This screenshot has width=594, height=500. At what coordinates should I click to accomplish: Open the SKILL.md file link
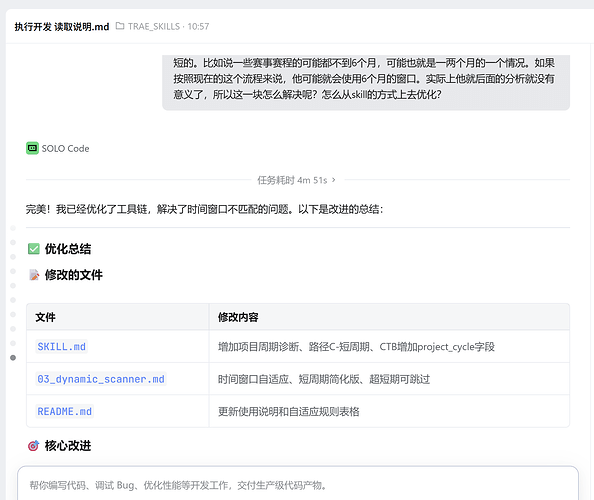61,347
